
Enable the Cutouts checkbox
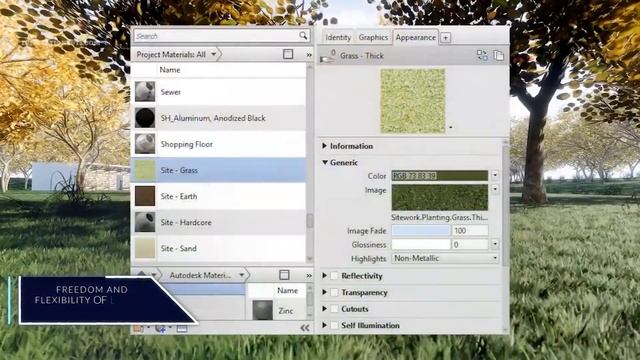(334, 309)
